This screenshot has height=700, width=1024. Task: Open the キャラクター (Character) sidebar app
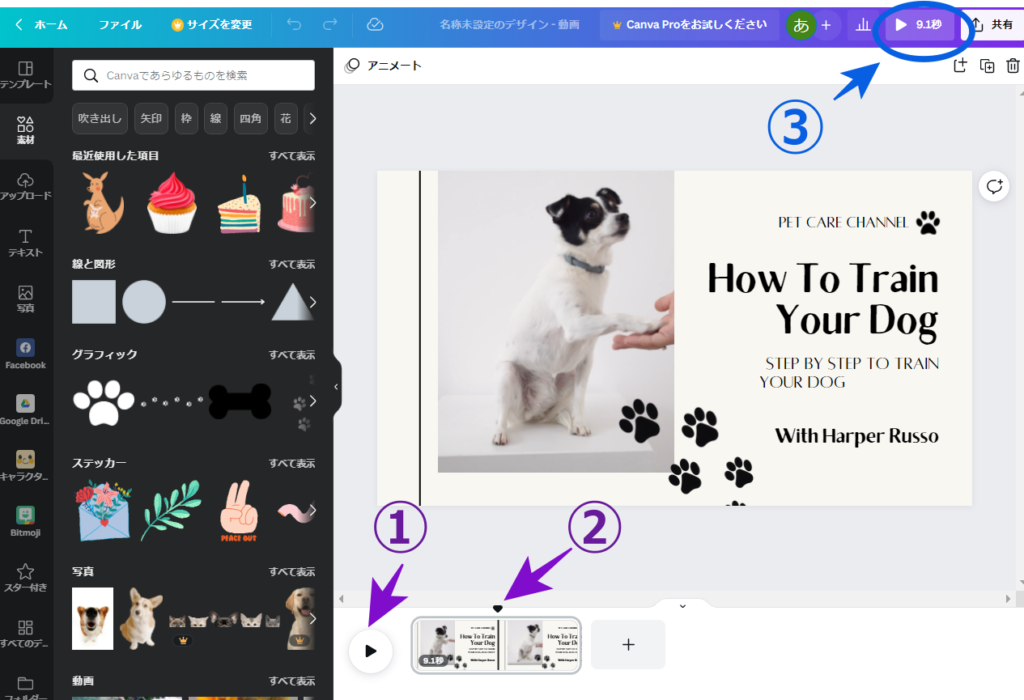click(x=25, y=466)
